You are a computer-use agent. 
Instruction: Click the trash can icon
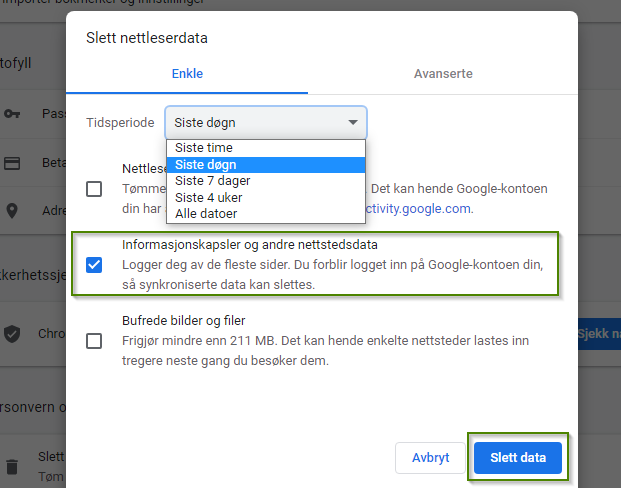13,466
